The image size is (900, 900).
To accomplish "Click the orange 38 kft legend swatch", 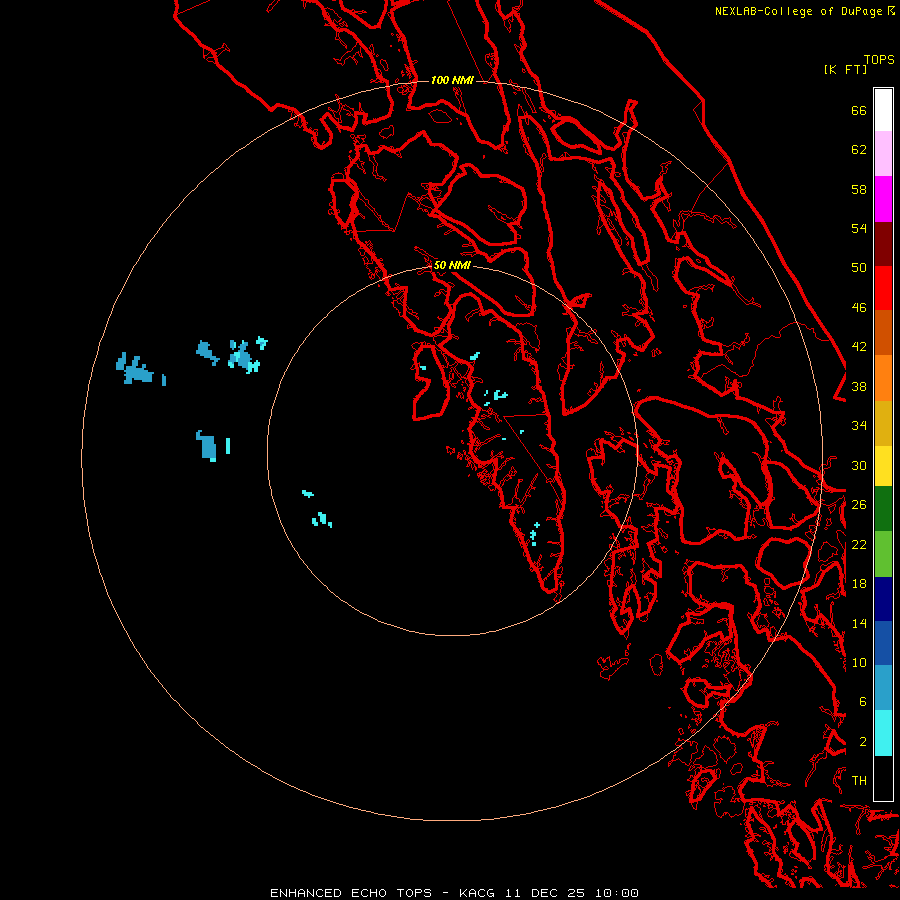I will pyautogui.click(x=883, y=378).
